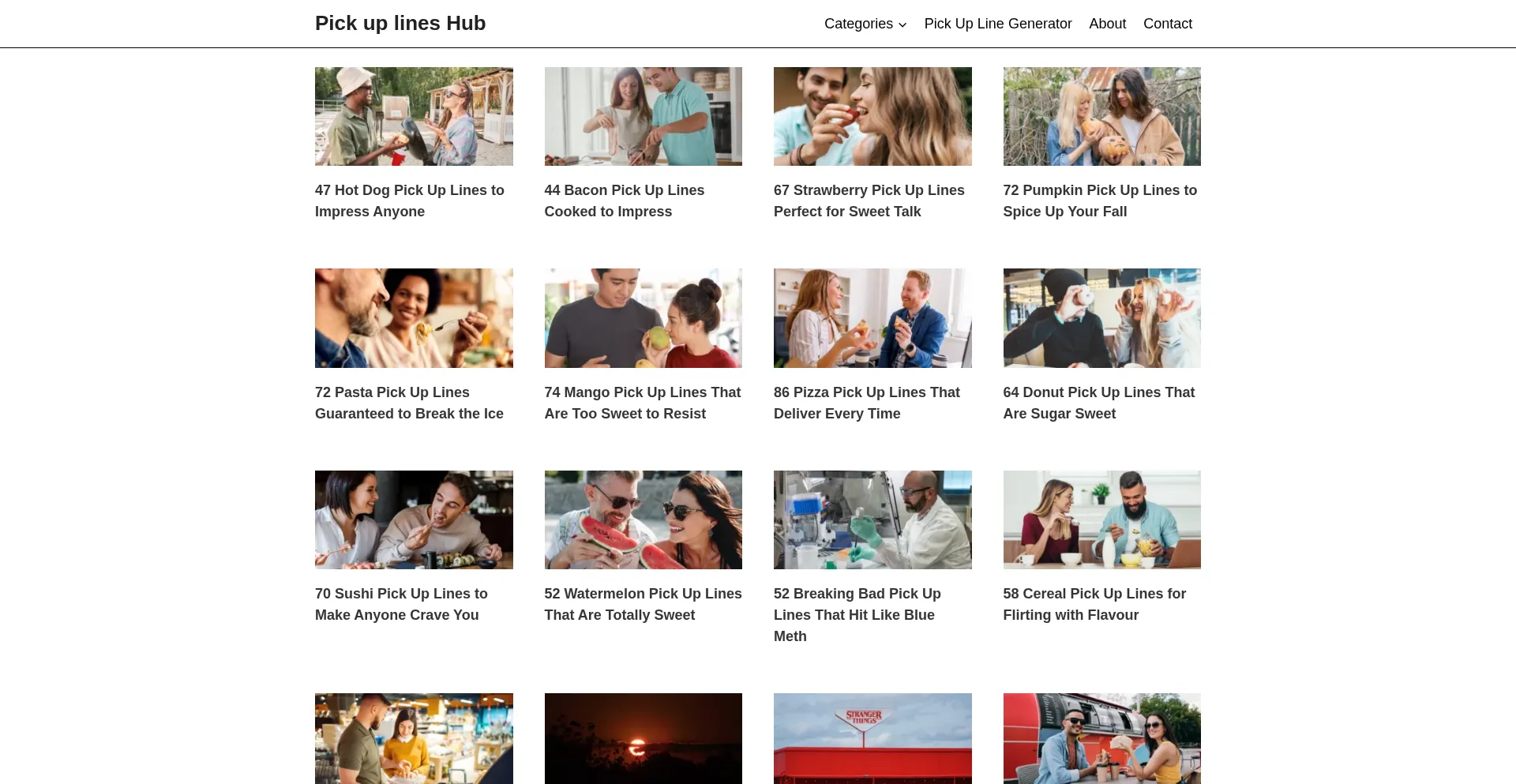Click the Watermelon pick up lines image

[x=644, y=520]
